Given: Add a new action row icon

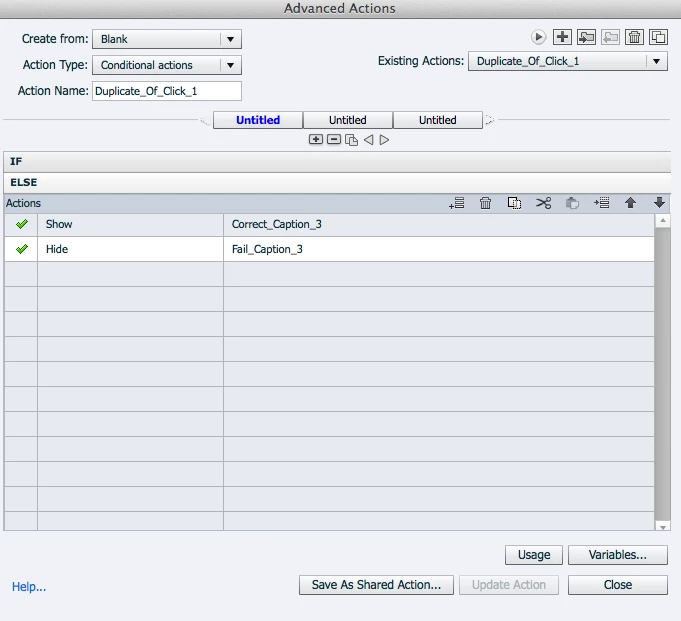Looking at the screenshot, I should pyautogui.click(x=456, y=203).
